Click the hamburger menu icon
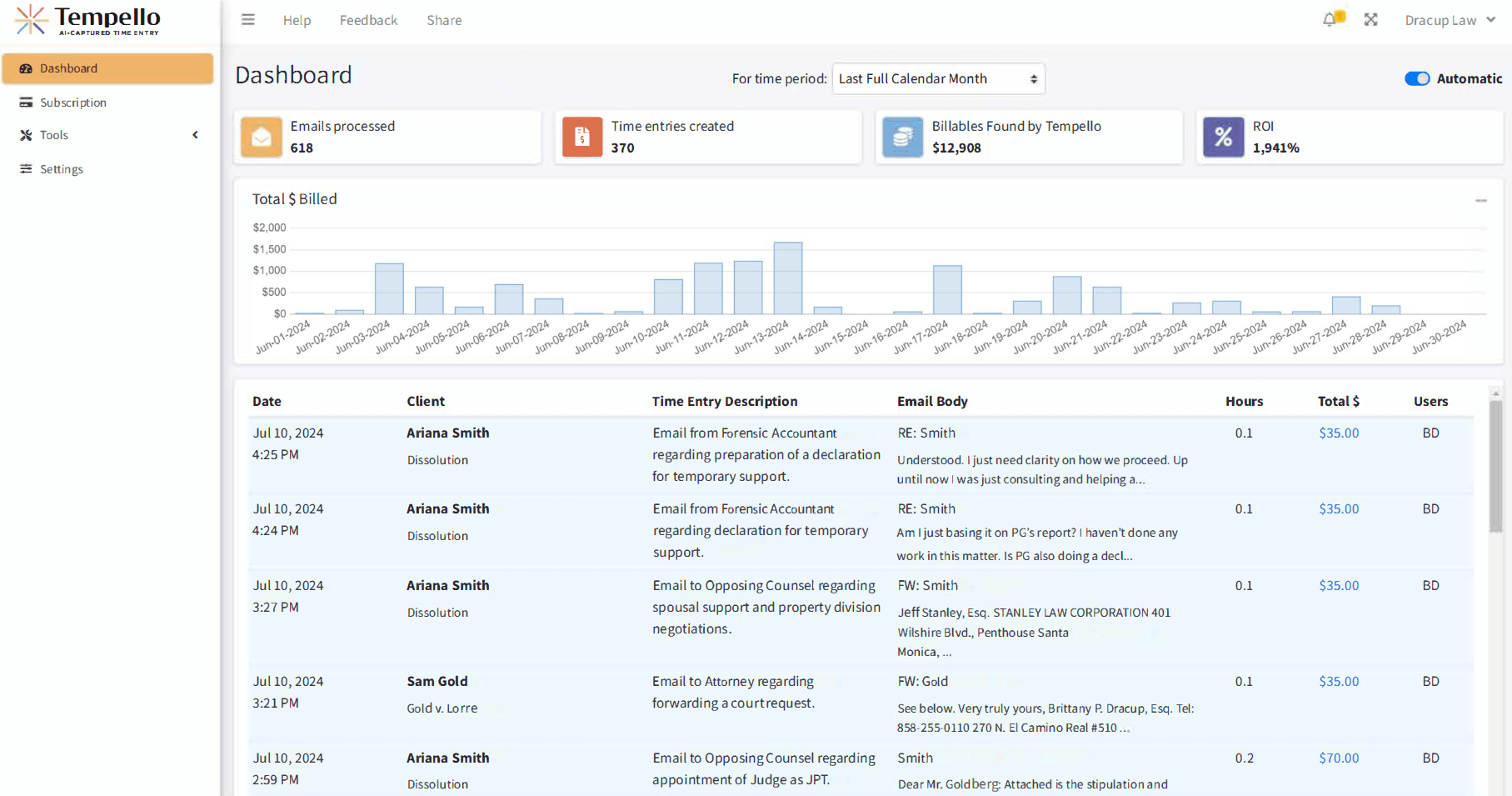The height and width of the screenshot is (796, 1512). pos(248,20)
